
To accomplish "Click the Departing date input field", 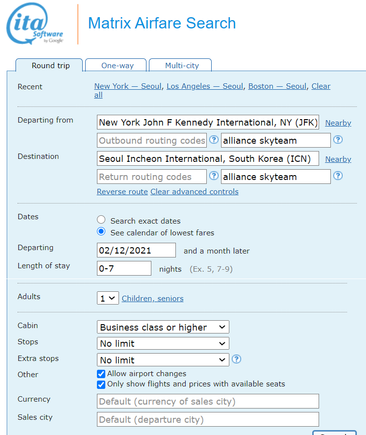I will pos(136,250).
